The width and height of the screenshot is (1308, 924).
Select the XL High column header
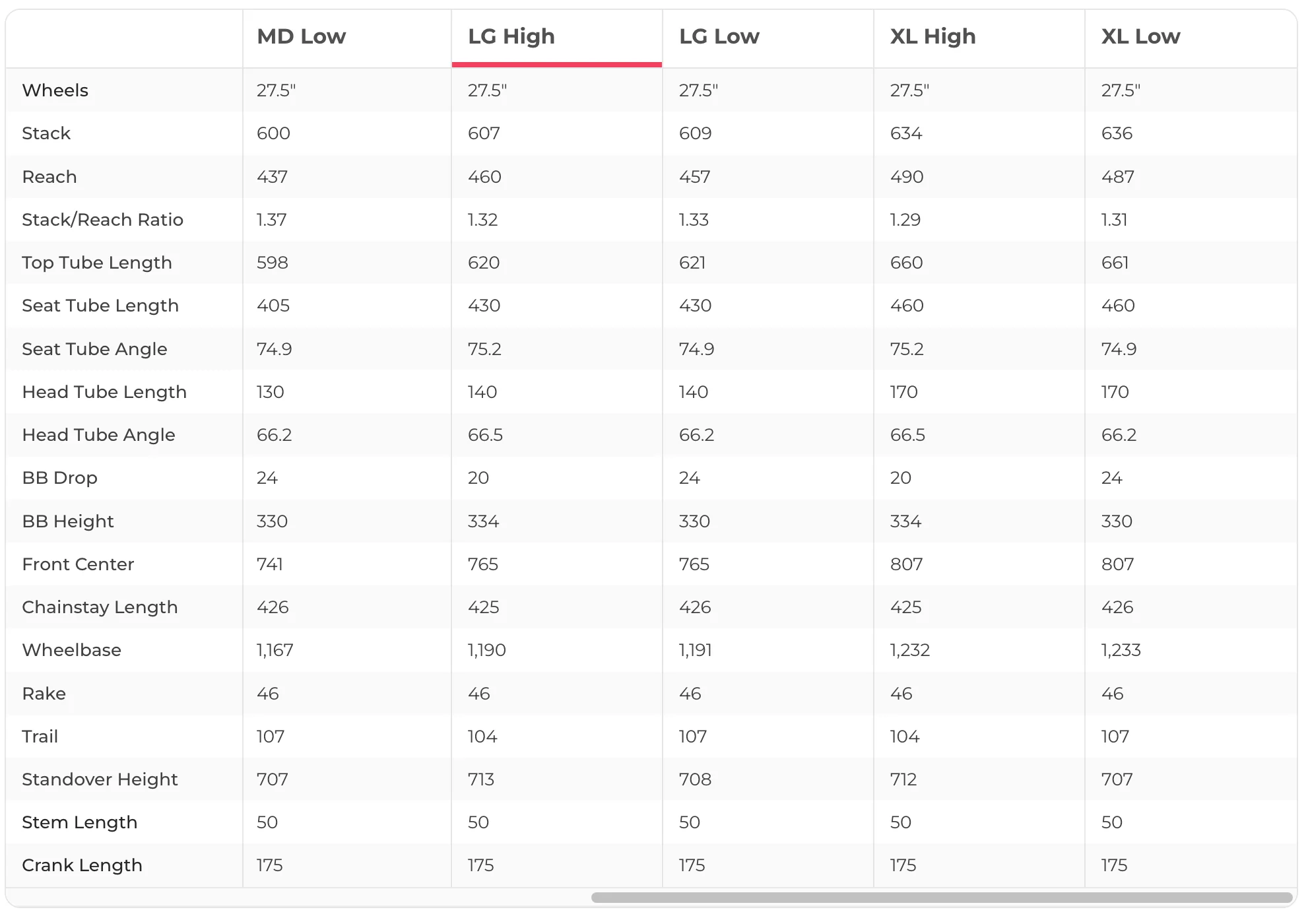tap(932, 36)
